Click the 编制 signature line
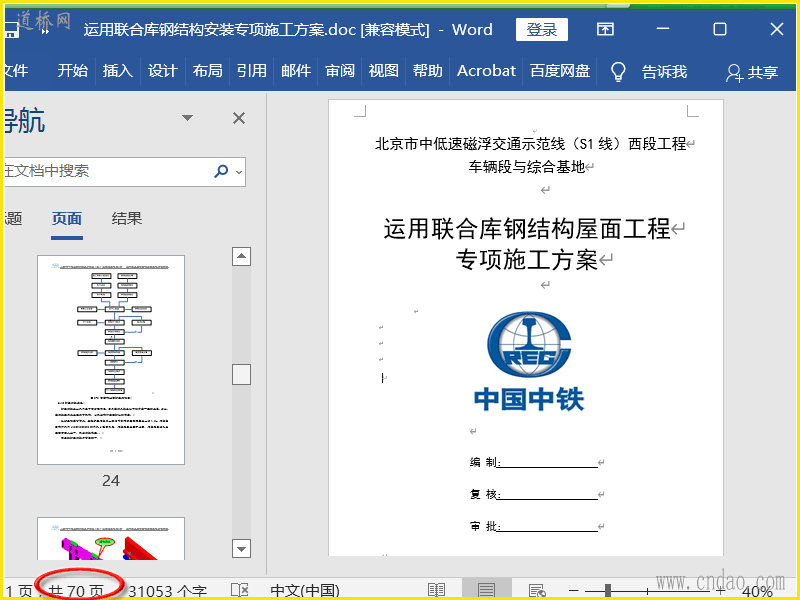 click(x=533, y=462)
